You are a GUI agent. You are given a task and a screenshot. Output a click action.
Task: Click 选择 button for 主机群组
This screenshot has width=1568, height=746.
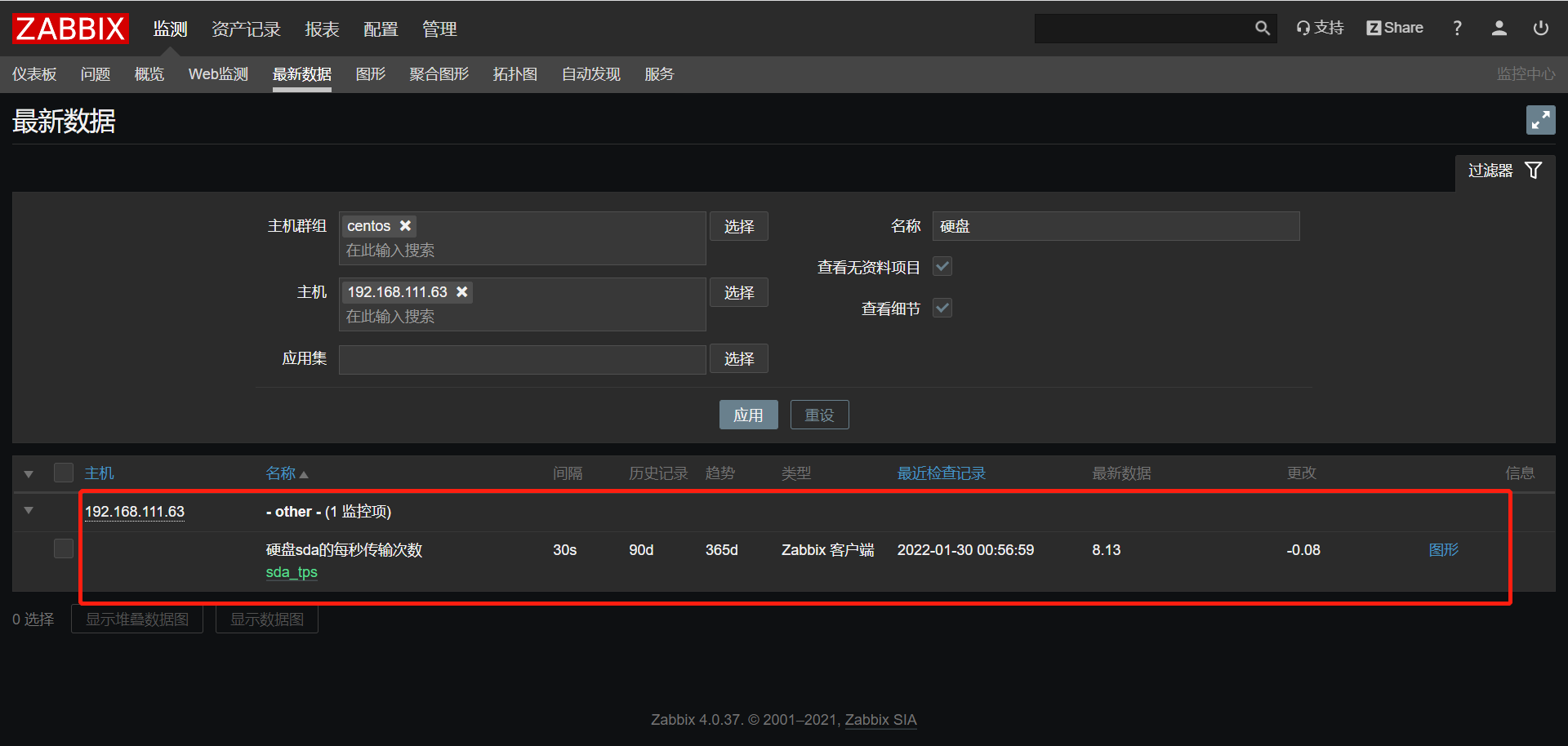point(739,226)
